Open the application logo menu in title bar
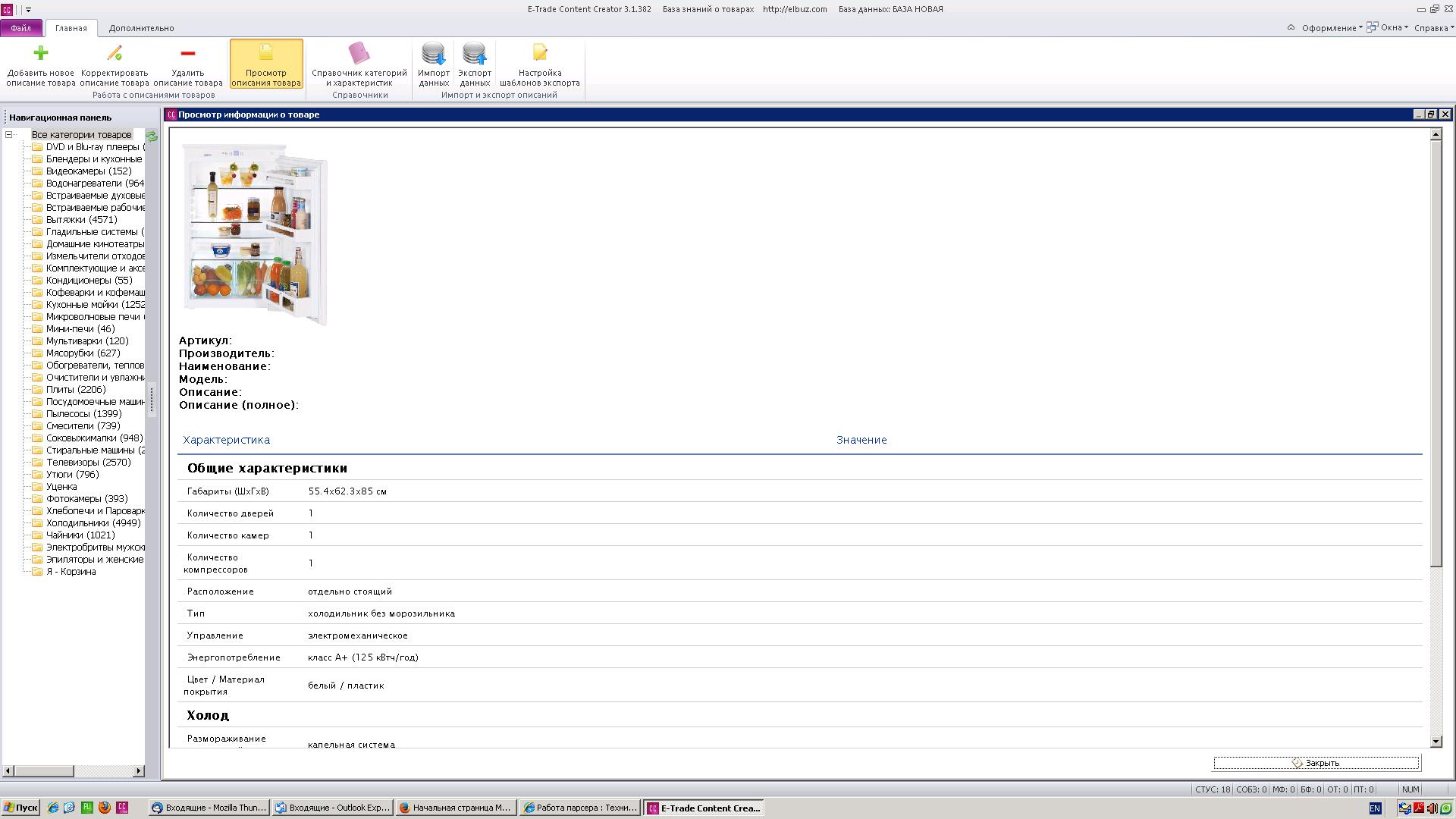1456x819 pixels. [7, 9]
